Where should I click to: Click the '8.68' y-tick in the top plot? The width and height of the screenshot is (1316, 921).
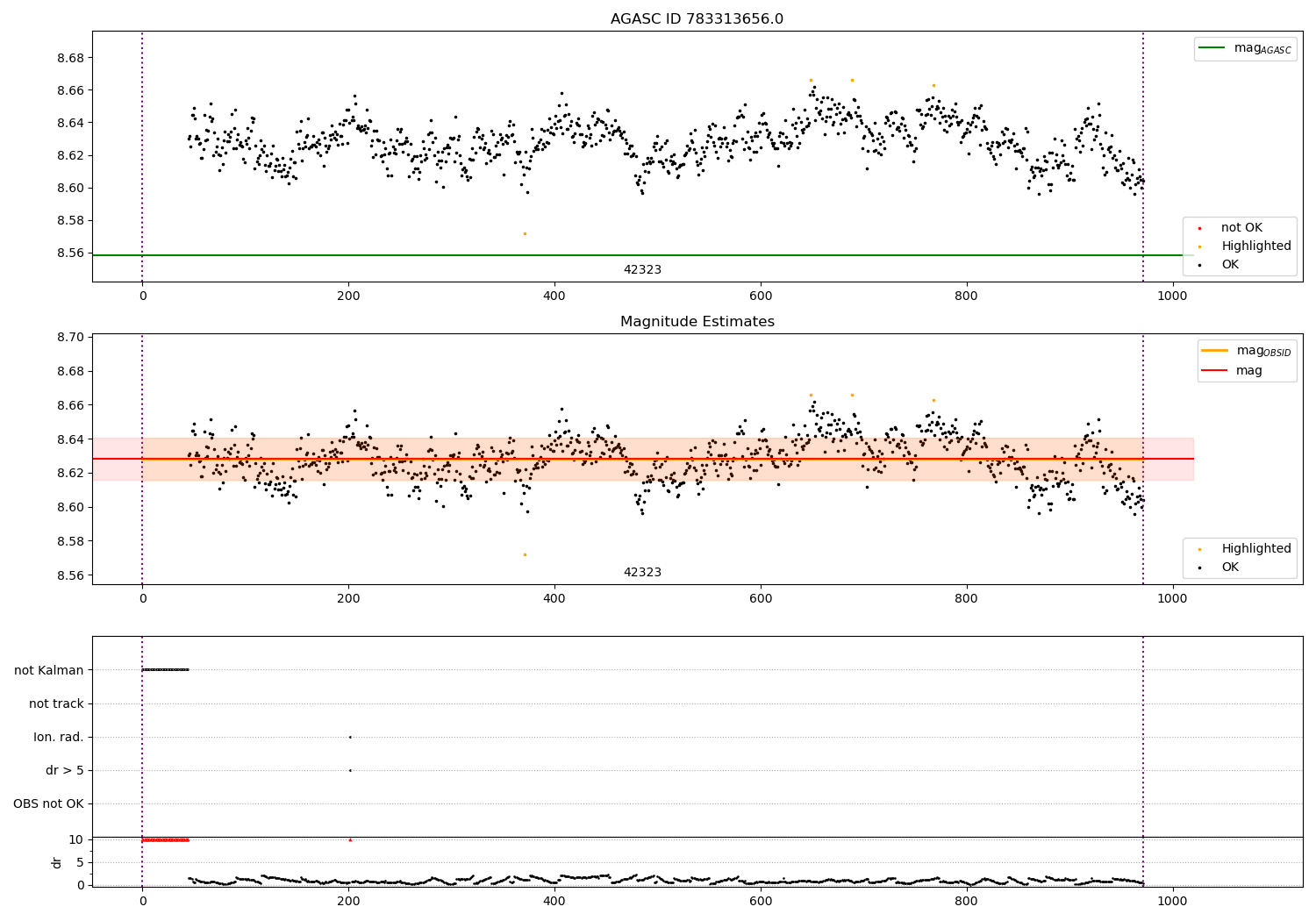(70, 58)
